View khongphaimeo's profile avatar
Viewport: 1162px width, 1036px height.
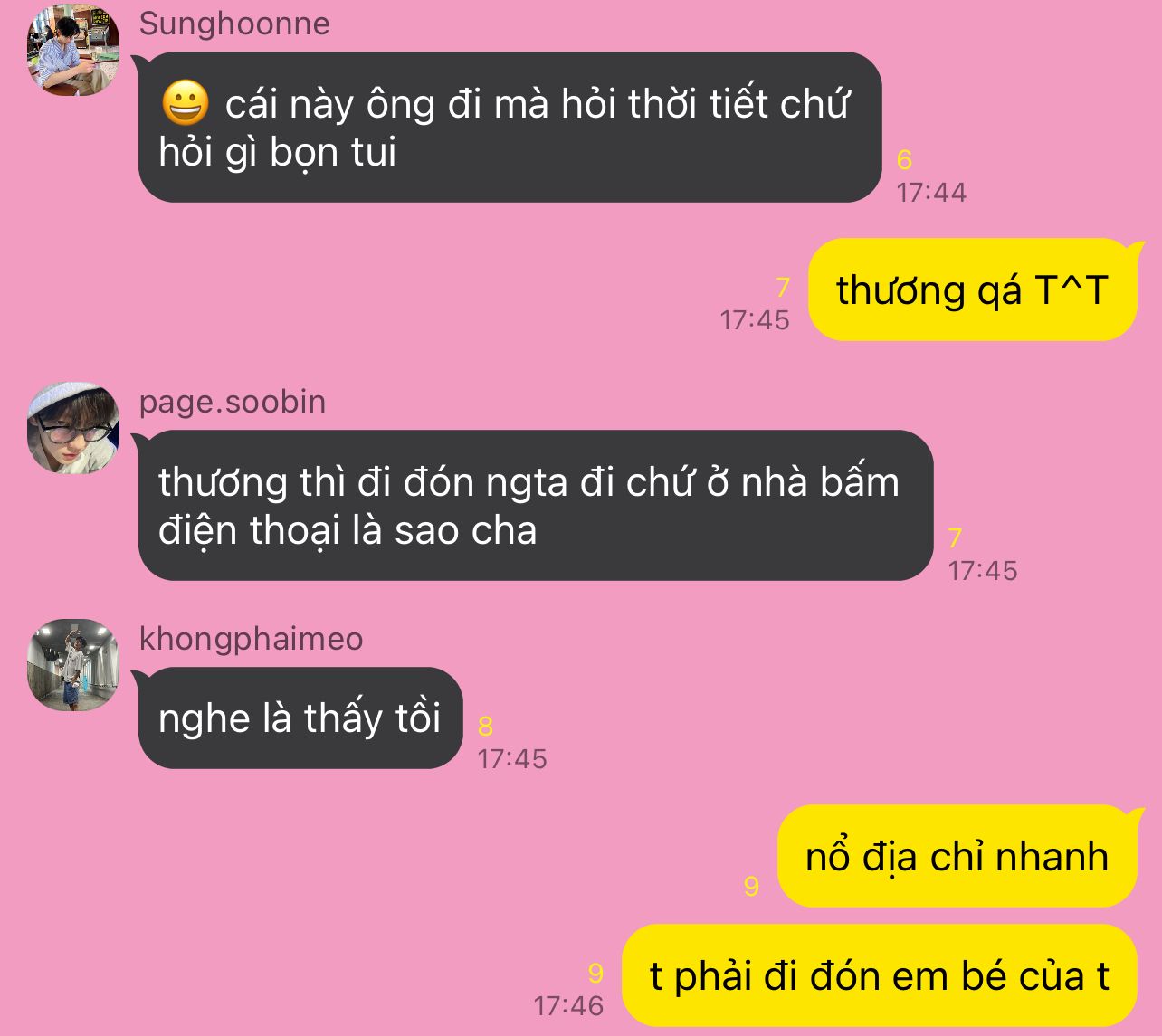pos(73,665)
